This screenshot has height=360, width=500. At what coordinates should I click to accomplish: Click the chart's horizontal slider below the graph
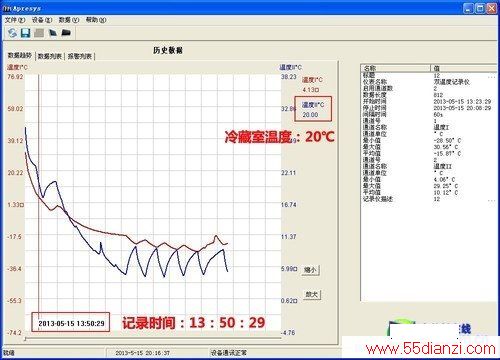(x=153, y=339)
